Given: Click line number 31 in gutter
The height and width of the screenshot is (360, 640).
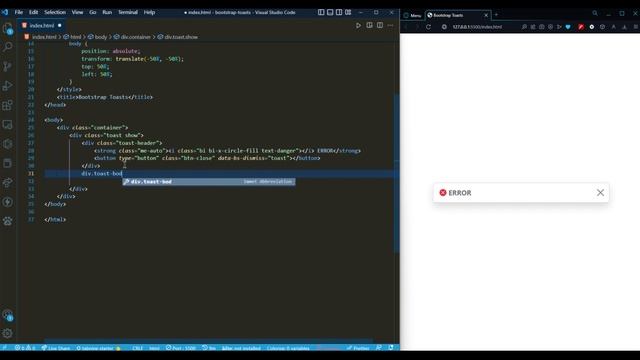Looking at the screenshot, I should pos(31,173).
